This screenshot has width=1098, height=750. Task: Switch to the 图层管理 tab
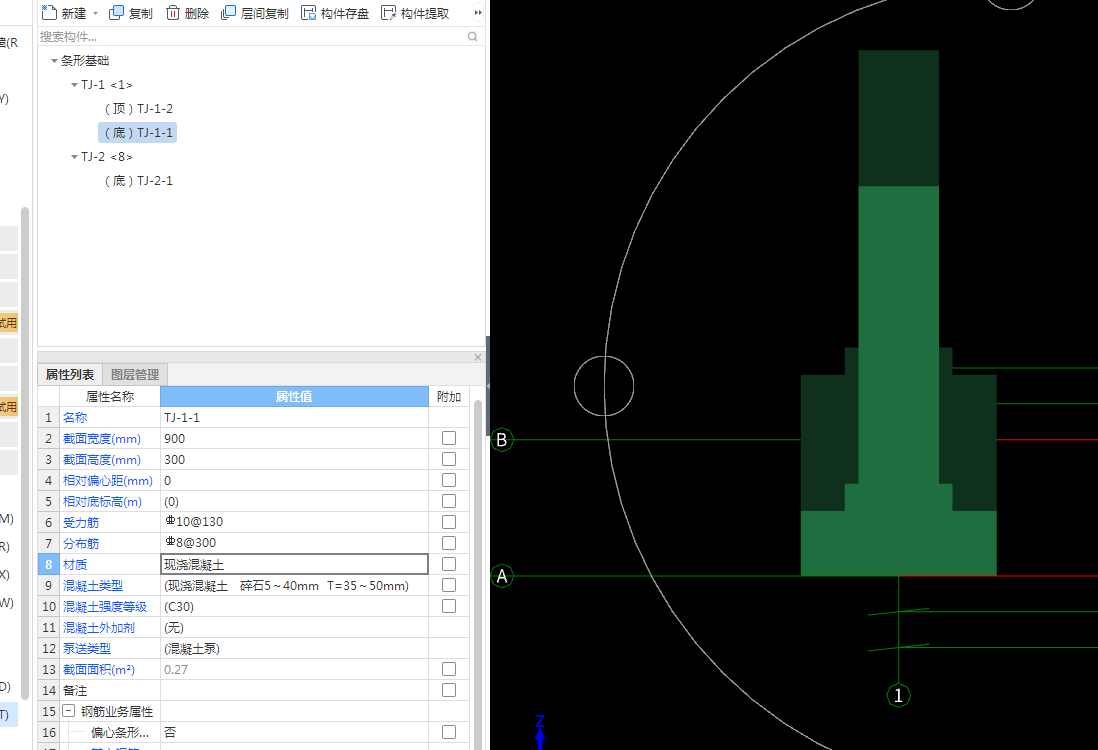coord(135,375)
